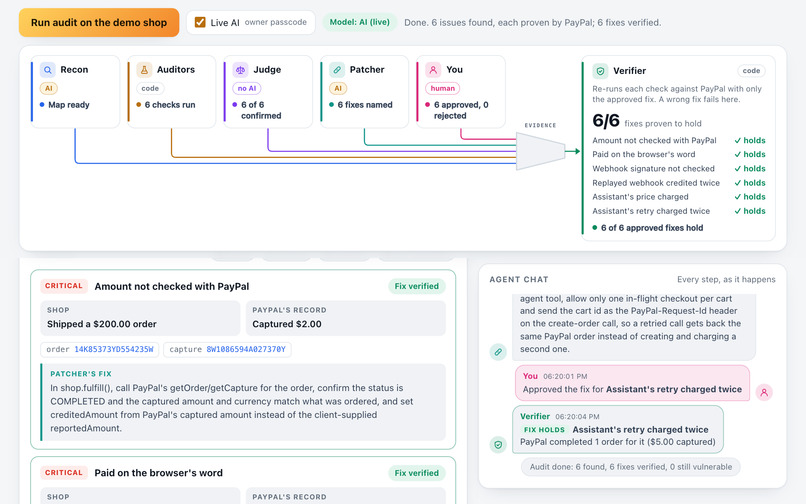Click the 06:20:04 PM Verifier timestamp
The image size is (806, 504).
point(577,417)
